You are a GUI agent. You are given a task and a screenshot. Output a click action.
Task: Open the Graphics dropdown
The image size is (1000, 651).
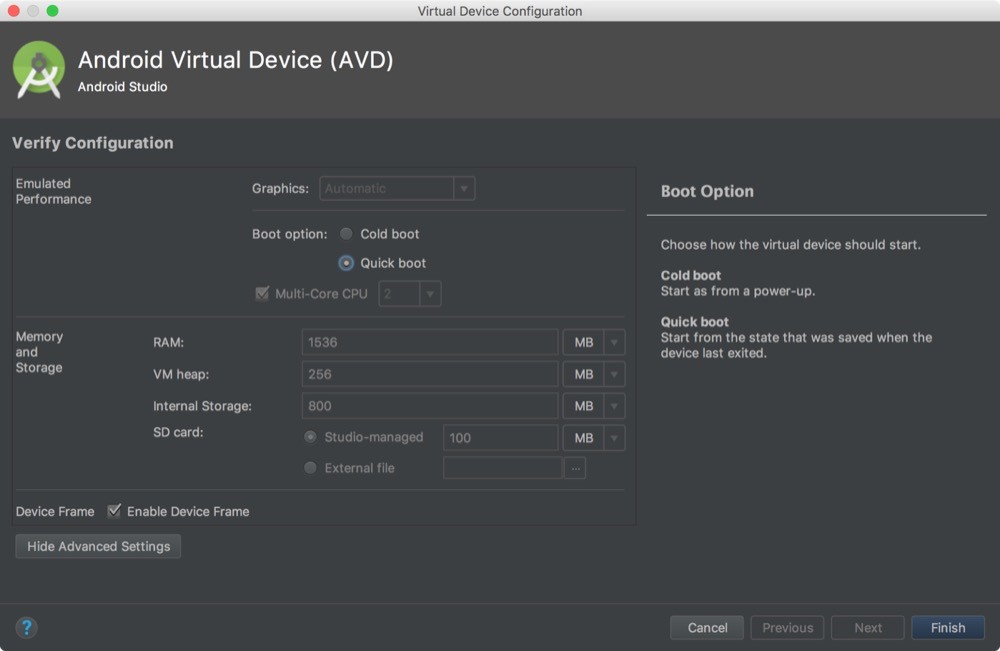[464, 188]
